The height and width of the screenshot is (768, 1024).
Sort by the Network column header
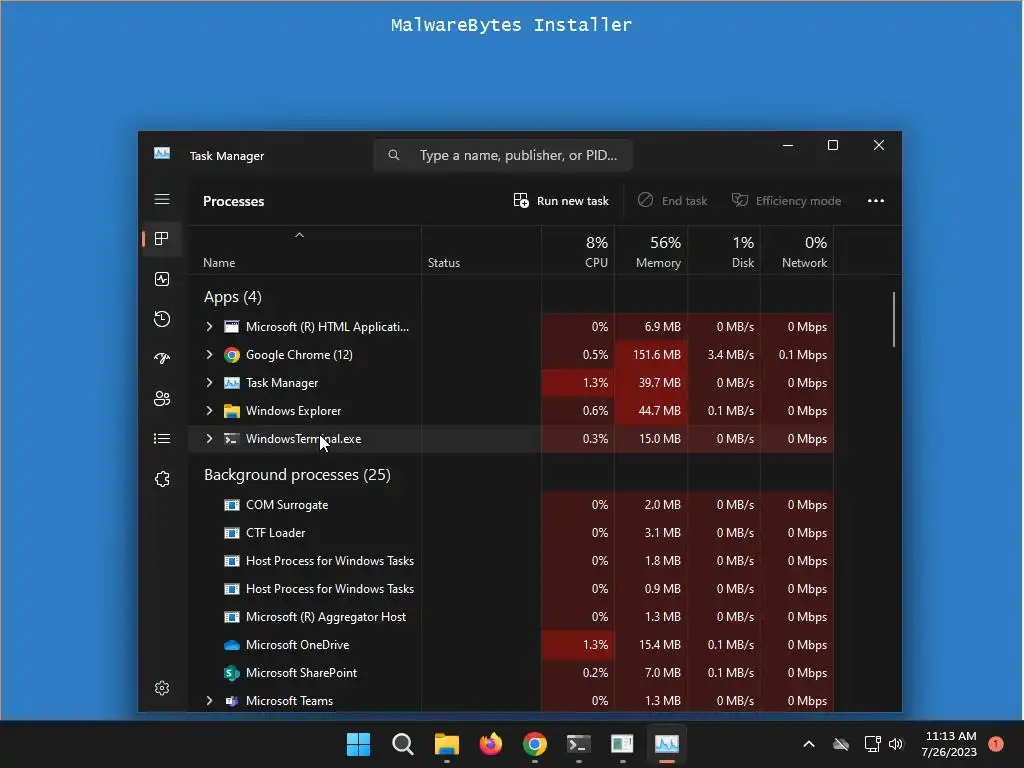pyautogui.click(x=797, y=251)
